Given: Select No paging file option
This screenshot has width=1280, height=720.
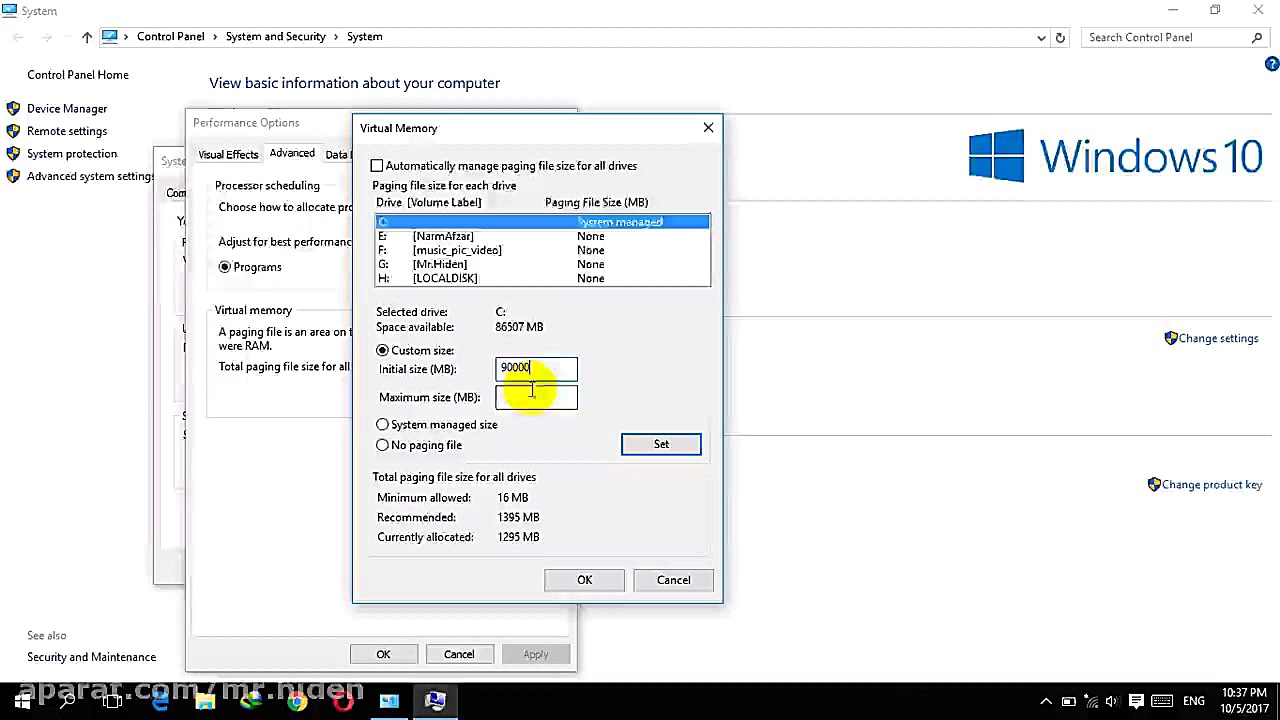Looking at the screenshot, I should coord(382,445).
